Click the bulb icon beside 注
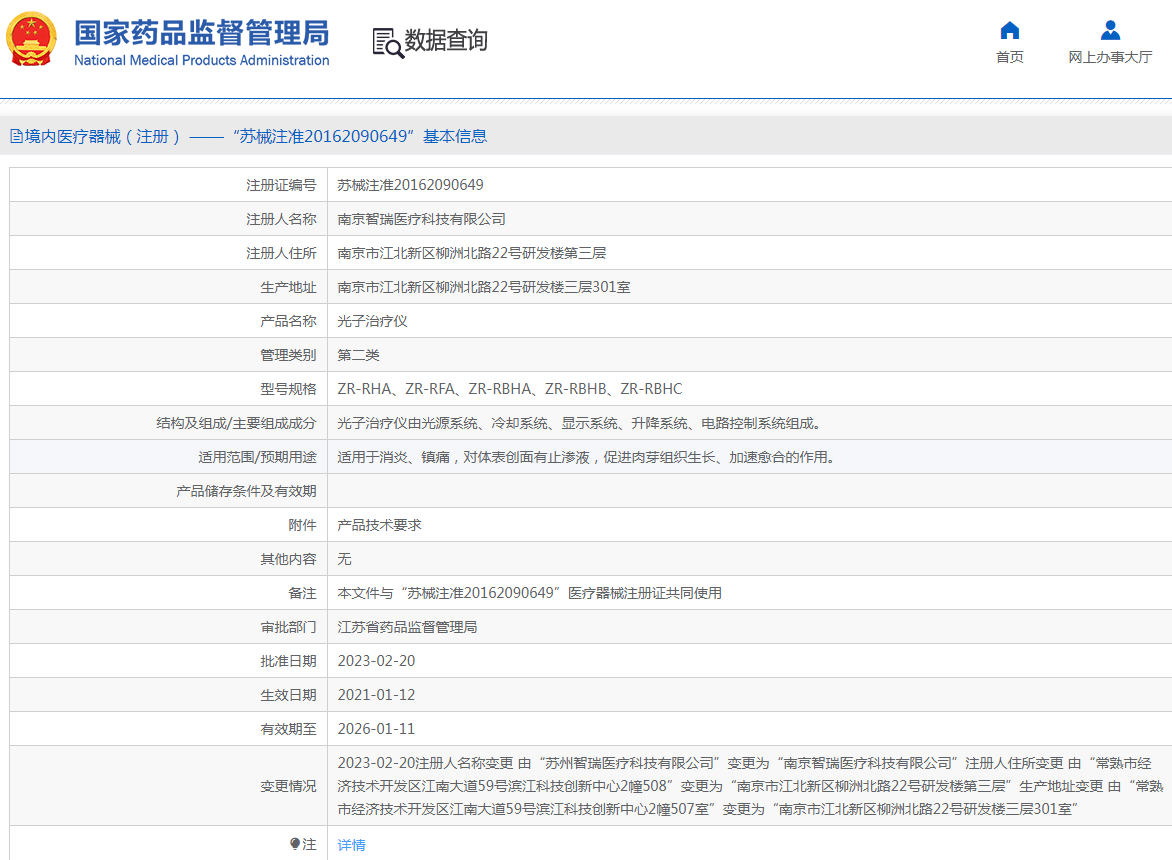1172x860 pixels. click(x=295, y=844)
